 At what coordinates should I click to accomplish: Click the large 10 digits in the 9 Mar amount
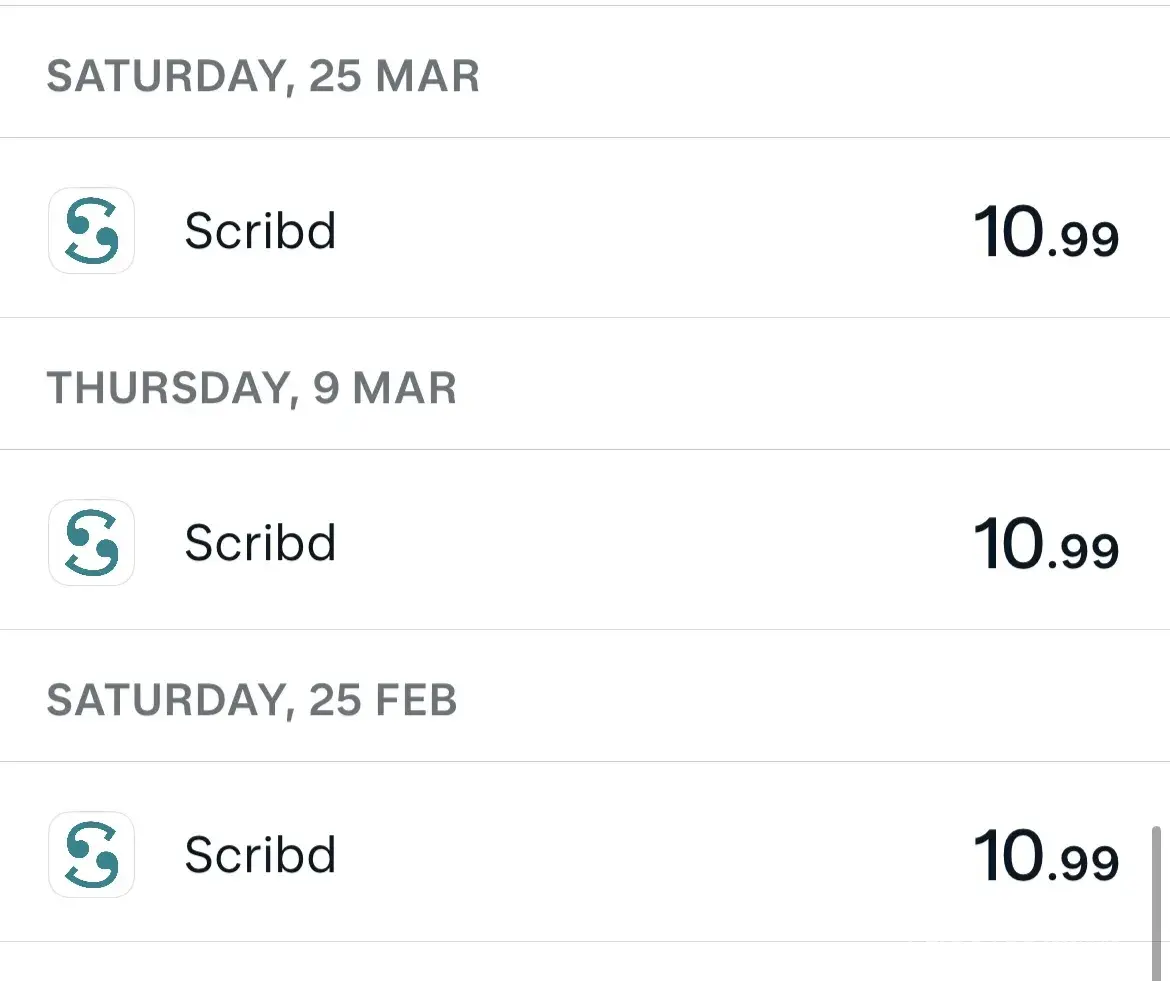point(1009,543)
